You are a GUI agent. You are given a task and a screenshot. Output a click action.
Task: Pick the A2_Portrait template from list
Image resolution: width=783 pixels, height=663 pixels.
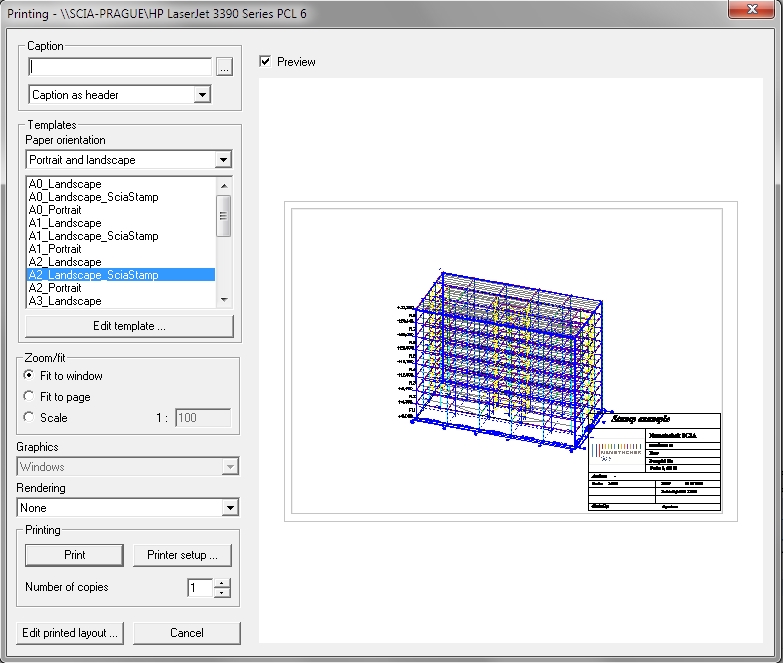pos(55,288)
